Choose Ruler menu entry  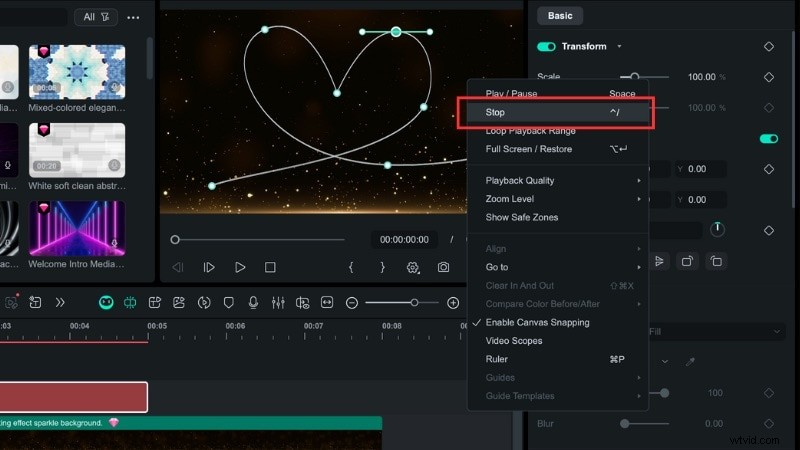(557, 359)
